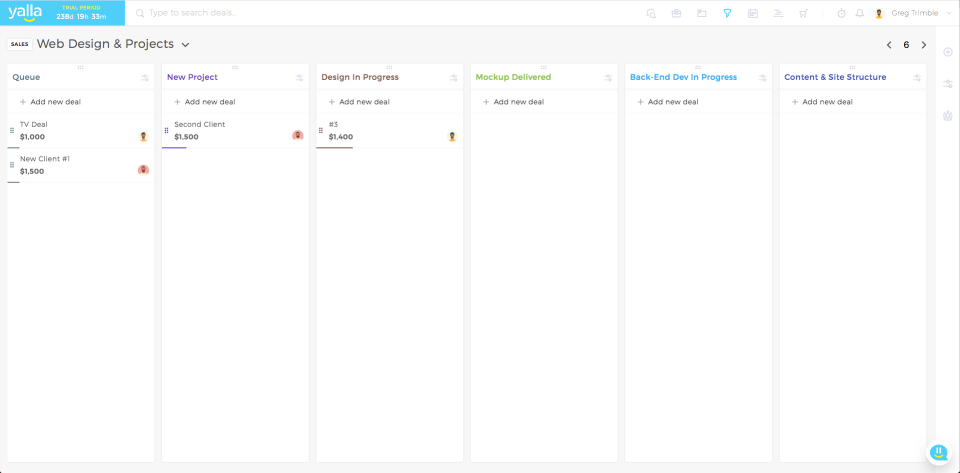The height and width of the screenshot is (473, 960).
Task: Add new deal in Back-End Dev column
Action: click(x=668, y=102)
